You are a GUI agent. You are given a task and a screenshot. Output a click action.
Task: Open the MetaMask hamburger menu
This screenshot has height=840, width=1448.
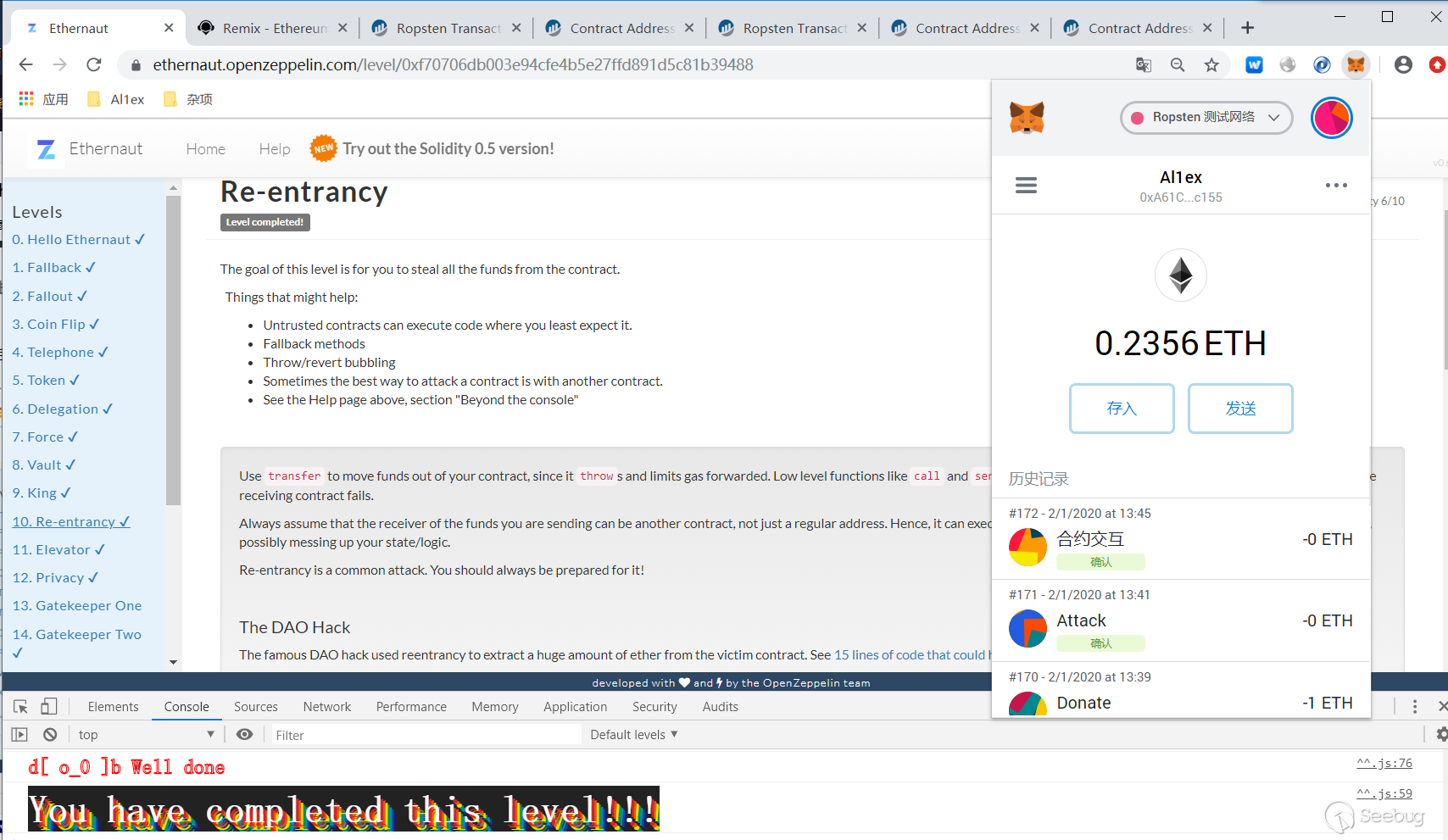coord(1026,186)
